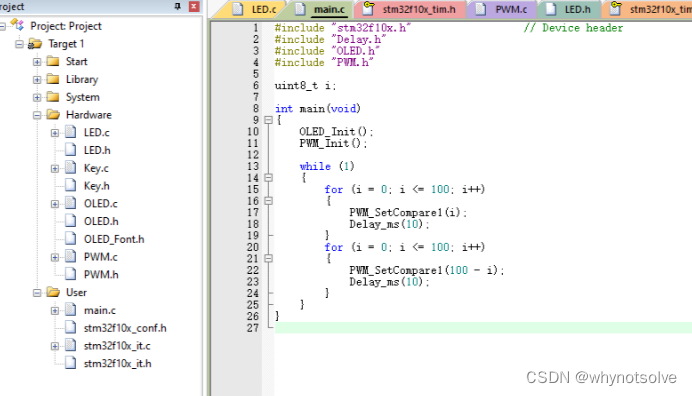Expand LED.c dependencies in tree
The height and width of the screenshot is (396, 692).
55,133
